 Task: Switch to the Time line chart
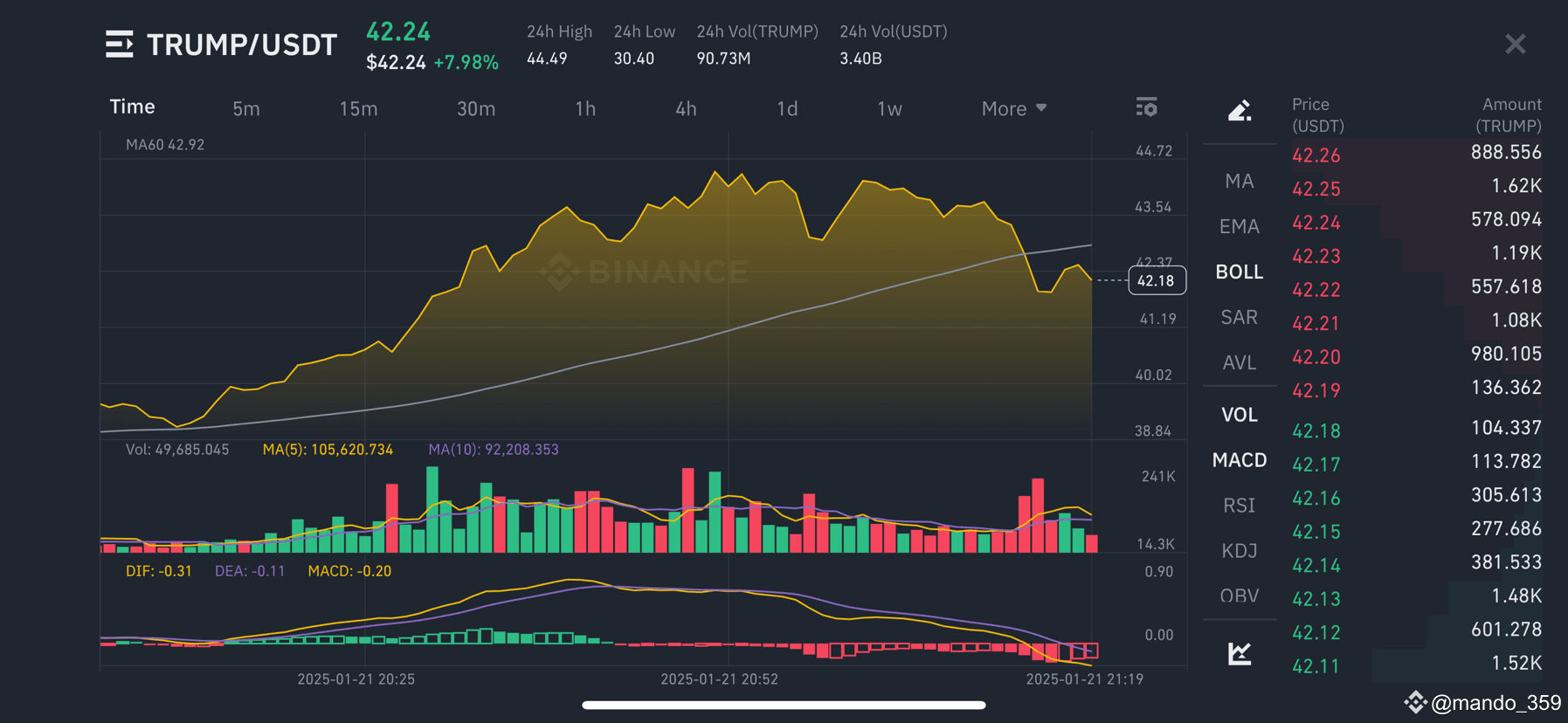coord(132,107)
